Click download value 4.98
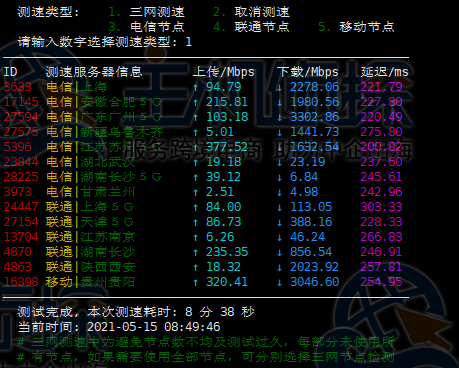Image resolution: width=459 pixels, height=368 pixels. pos(304,192)
